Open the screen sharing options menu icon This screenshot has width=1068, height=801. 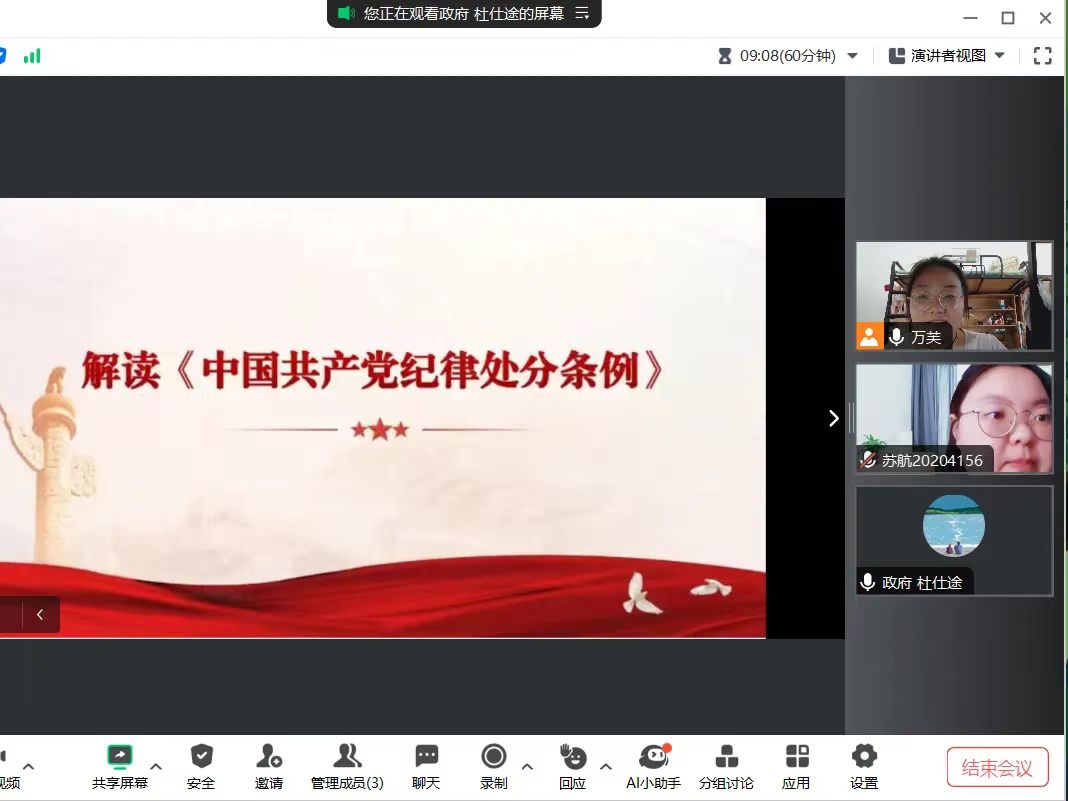(x=582, y=13)
